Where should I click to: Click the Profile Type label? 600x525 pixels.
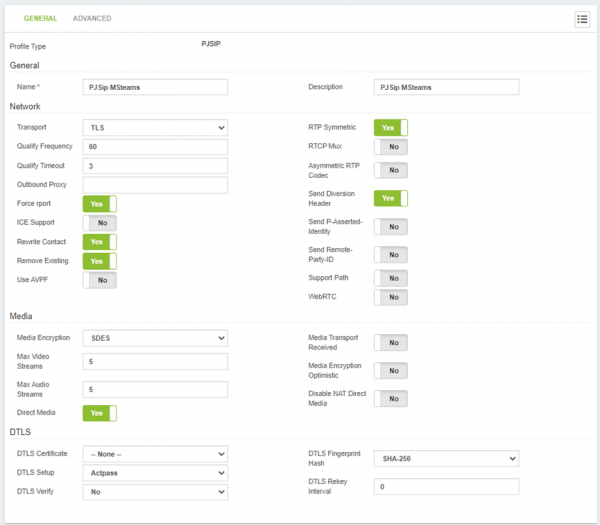tap(28, 46)
